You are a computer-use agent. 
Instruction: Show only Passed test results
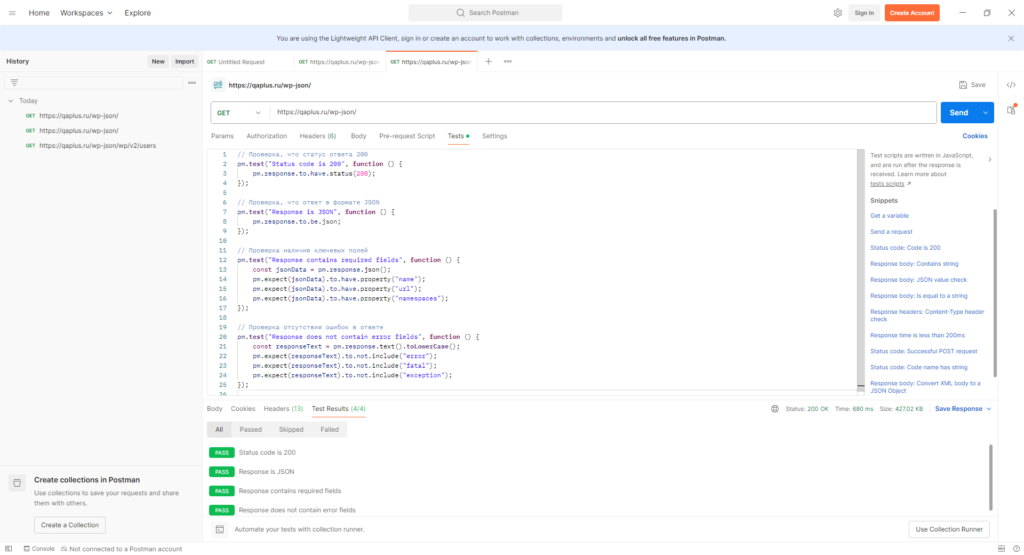pos(250,429)
